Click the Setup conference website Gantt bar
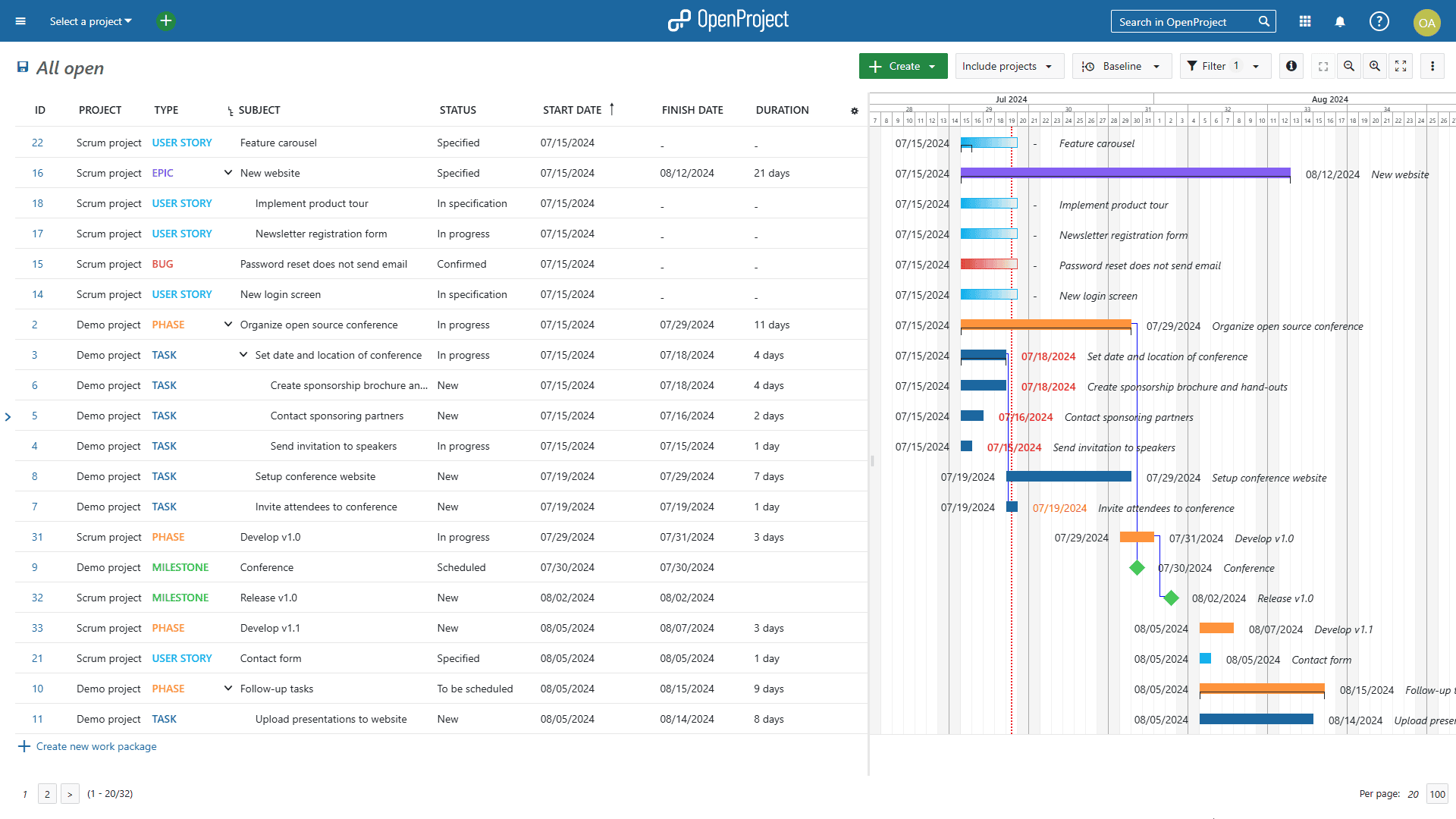The width and height of the screenshot is (1456, 819). click(x=1068, y=476)
